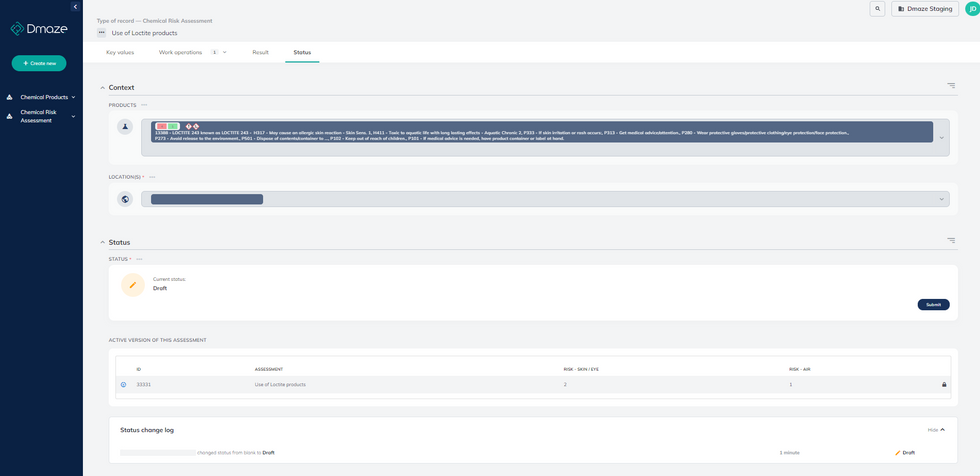The height and width of the screenshot is (476, 980).
Task: Click the air risk value 1
Action: pyautogui.click(x=791, y=384)
